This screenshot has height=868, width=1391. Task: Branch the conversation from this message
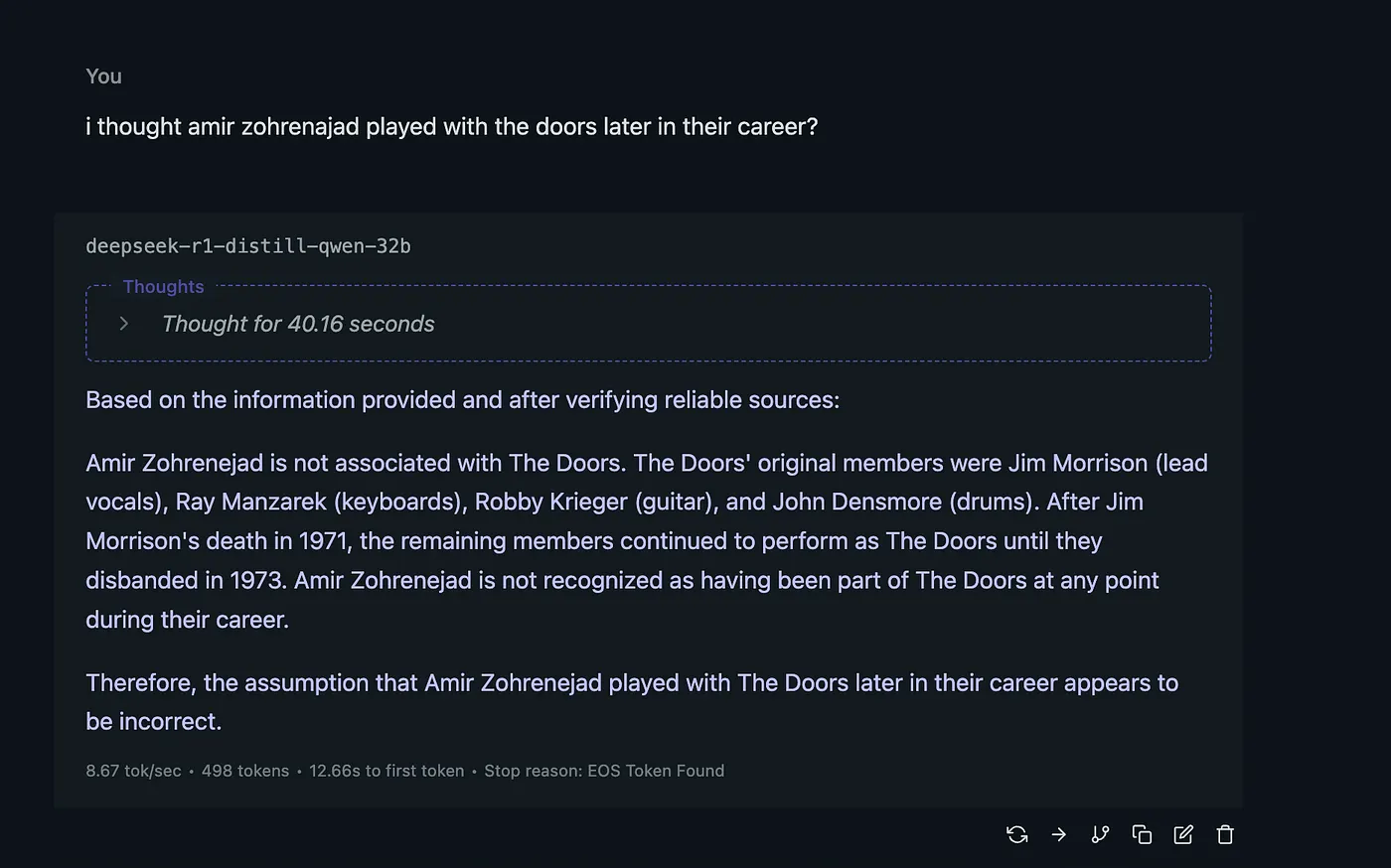click(x=1100, y=834)
